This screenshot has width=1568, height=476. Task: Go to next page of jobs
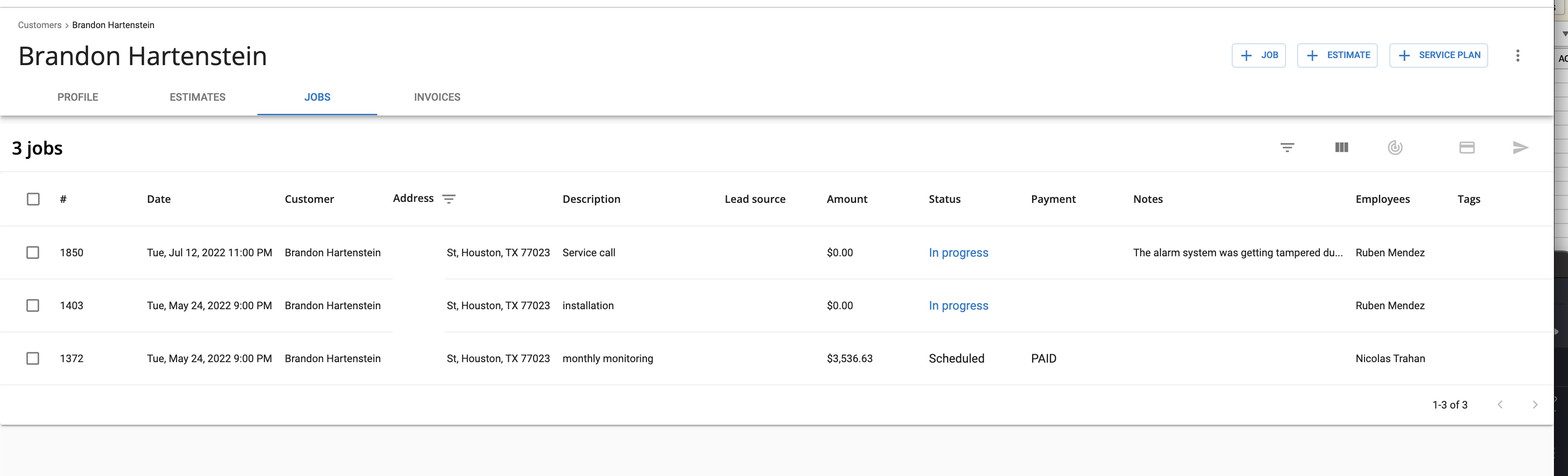pyautogui.click(x=1534, y=405)
